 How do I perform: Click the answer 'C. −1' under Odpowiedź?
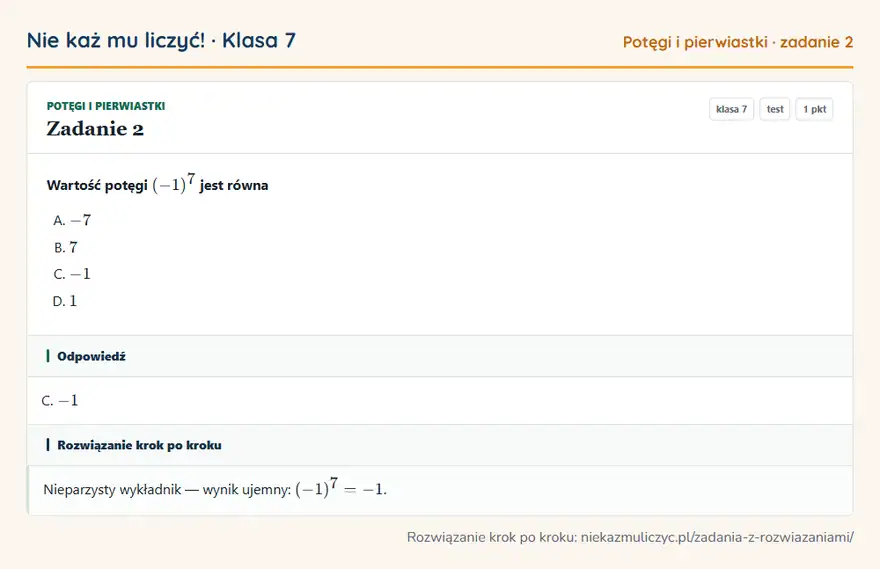coord(59,400)
